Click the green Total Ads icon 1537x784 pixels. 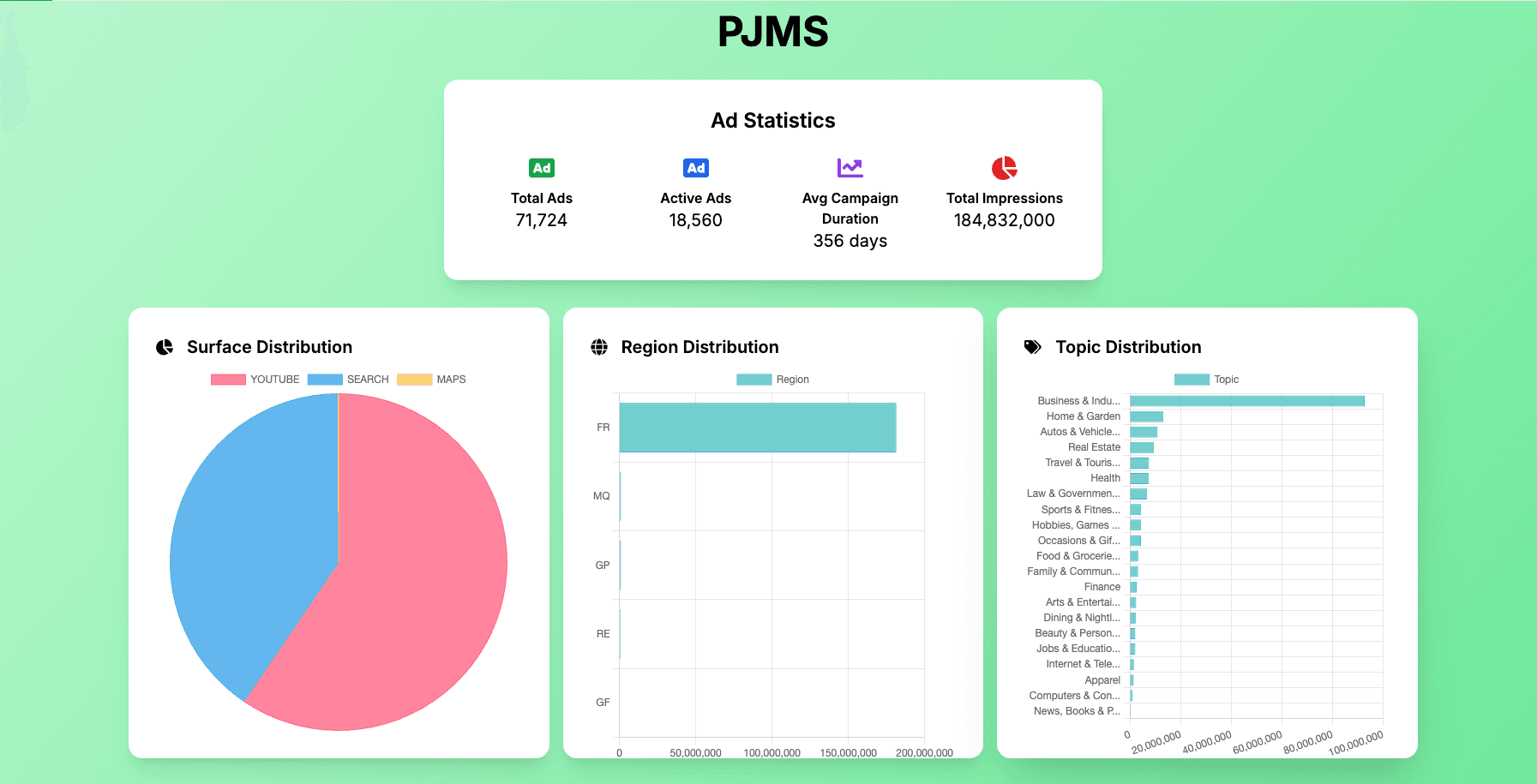pos(542,168)
